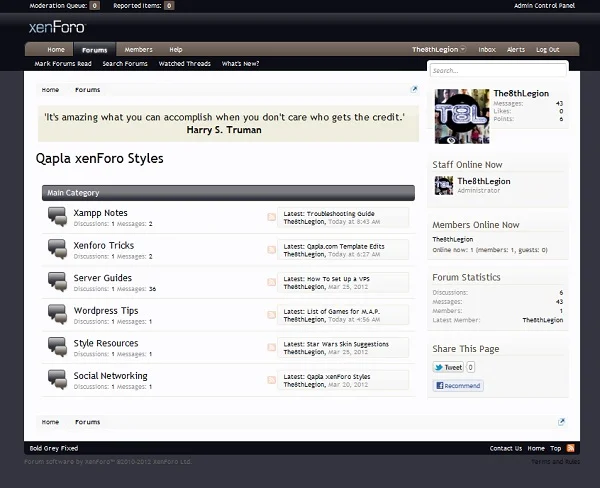Select the Forums navigation tab
The height and width of the screenshot is (488, 600).
(x=95, y=50)
